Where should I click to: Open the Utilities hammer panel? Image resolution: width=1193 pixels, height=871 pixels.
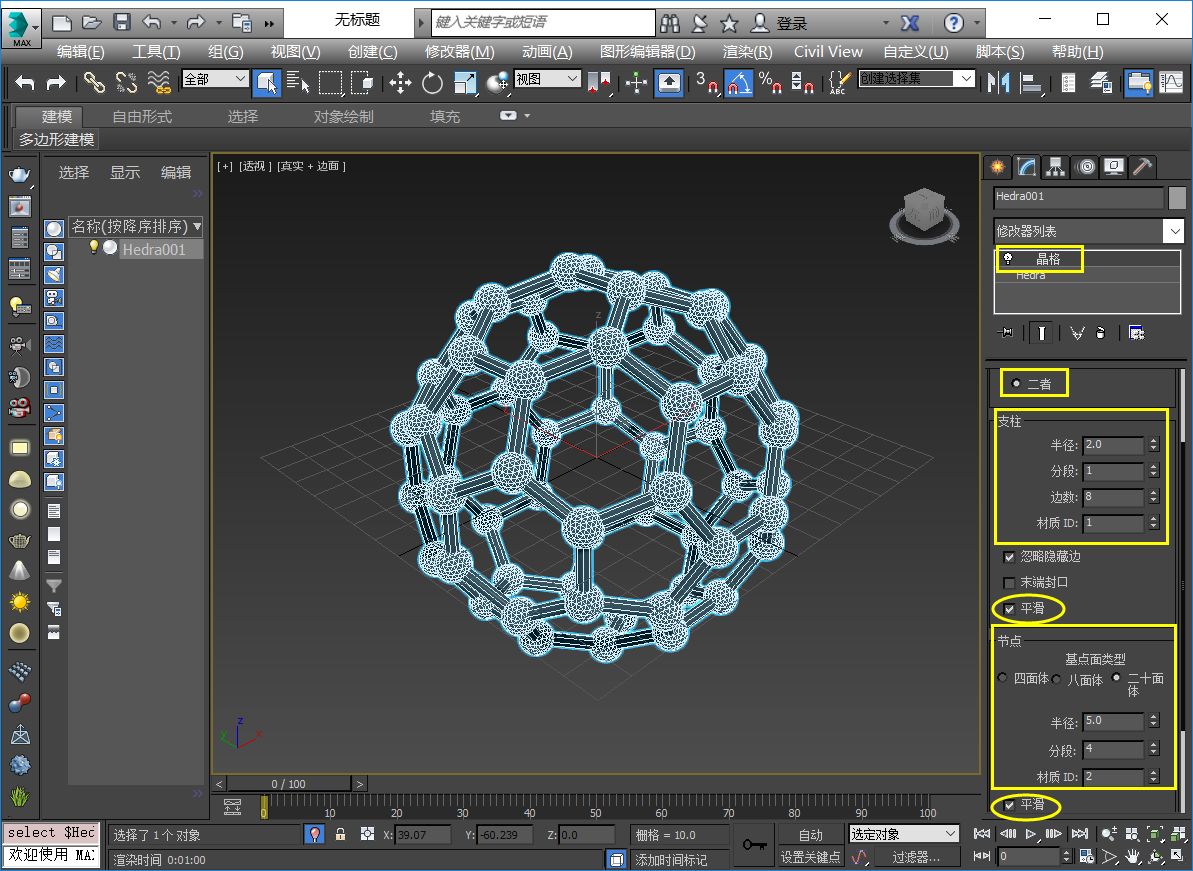pyautogui.click(x=1143, y=167)
